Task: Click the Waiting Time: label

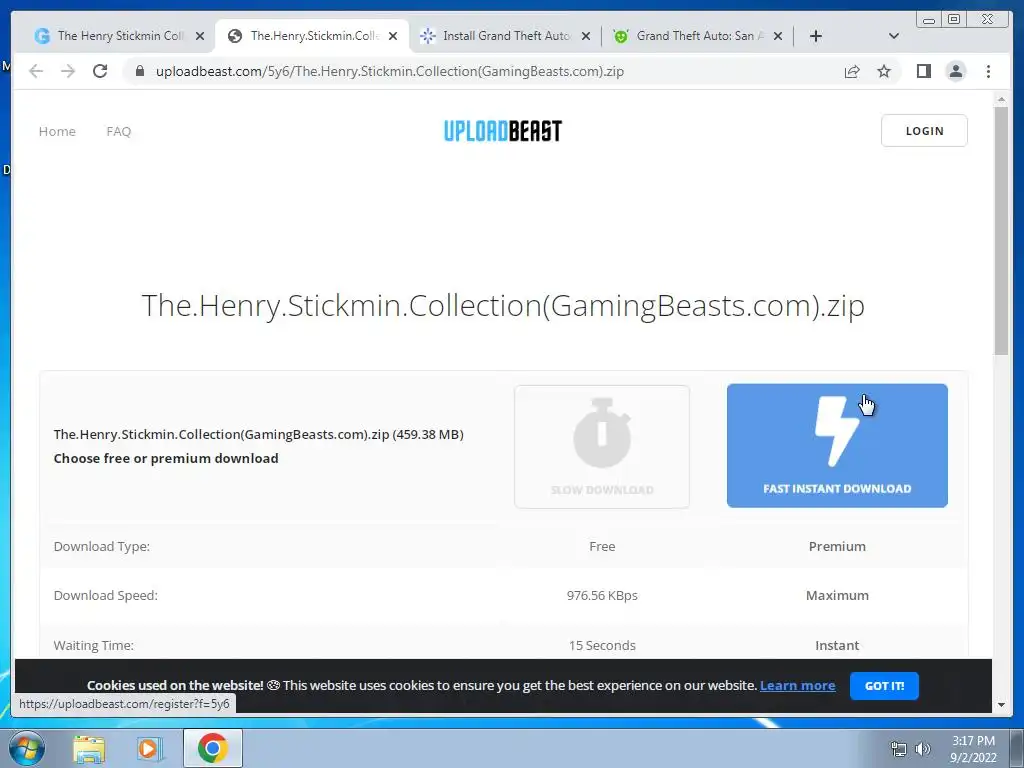Action: point(93,645)
